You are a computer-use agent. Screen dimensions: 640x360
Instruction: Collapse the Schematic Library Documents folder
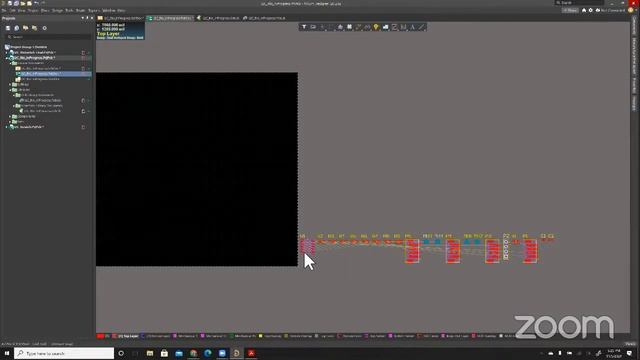point(14,106)
